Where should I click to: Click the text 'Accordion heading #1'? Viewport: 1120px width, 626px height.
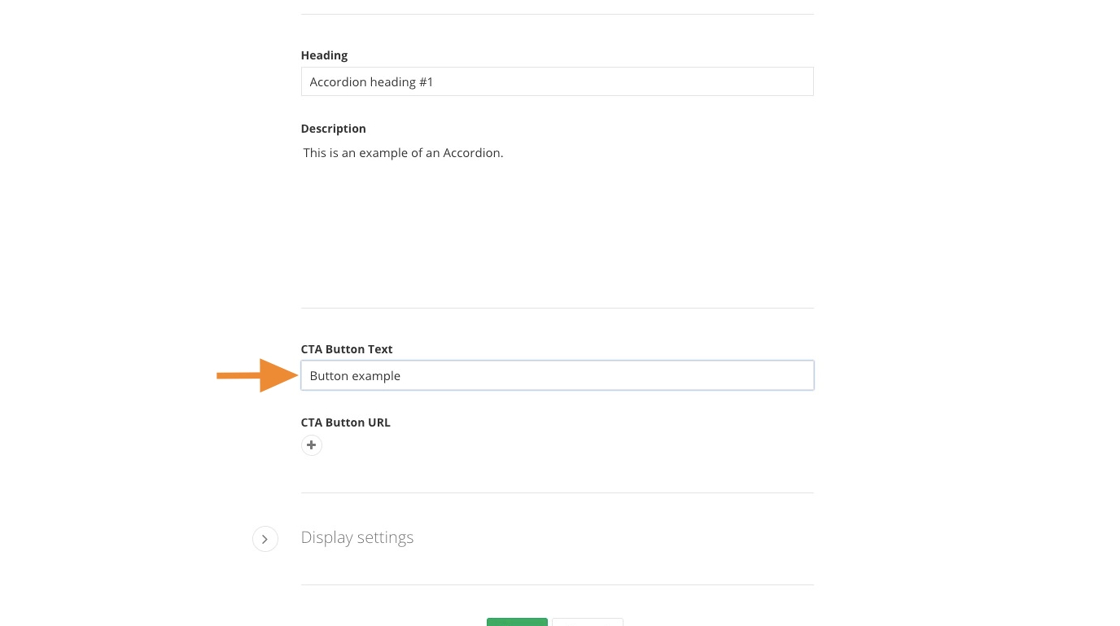[371, 82]
